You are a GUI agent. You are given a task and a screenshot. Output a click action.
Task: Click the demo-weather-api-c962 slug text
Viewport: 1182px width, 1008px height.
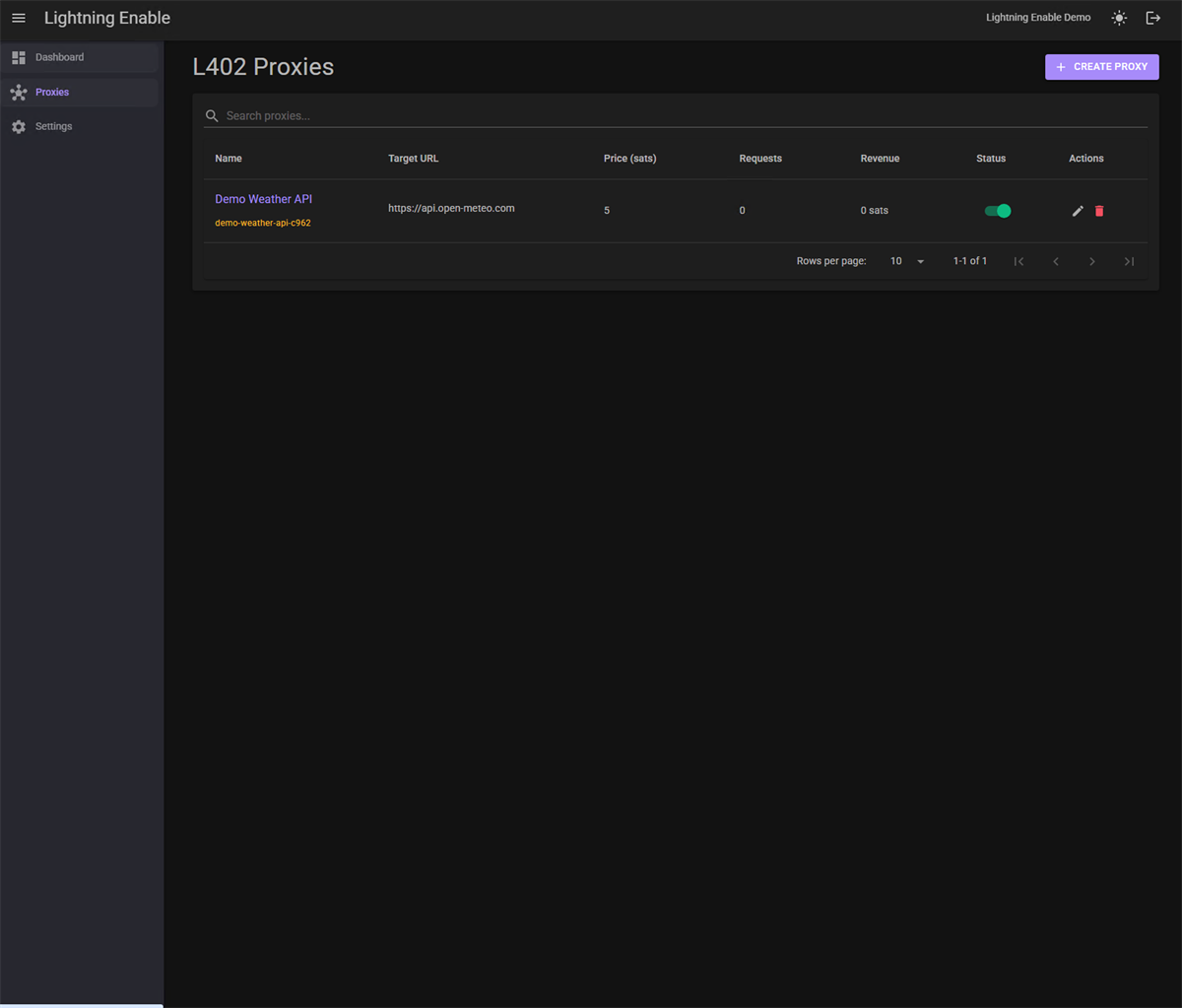(x=263, y=224)
